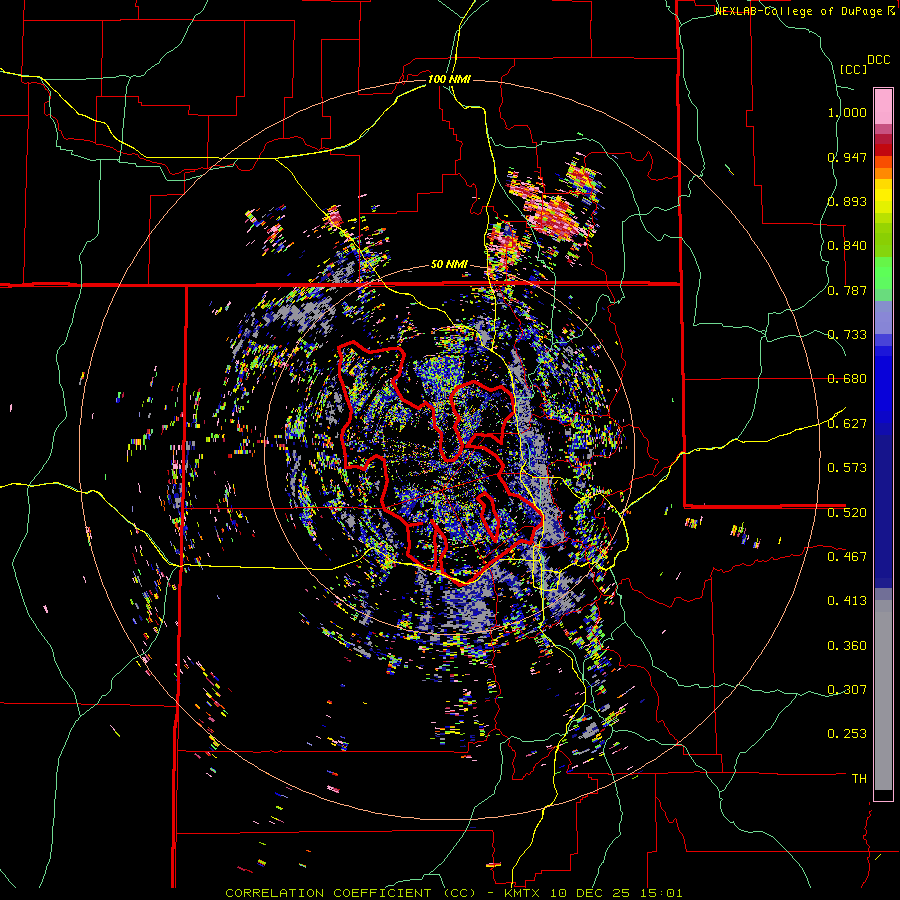Click the gray lower segment of color bar
This screenshot has width=900, height=900.
coord(883,695)
